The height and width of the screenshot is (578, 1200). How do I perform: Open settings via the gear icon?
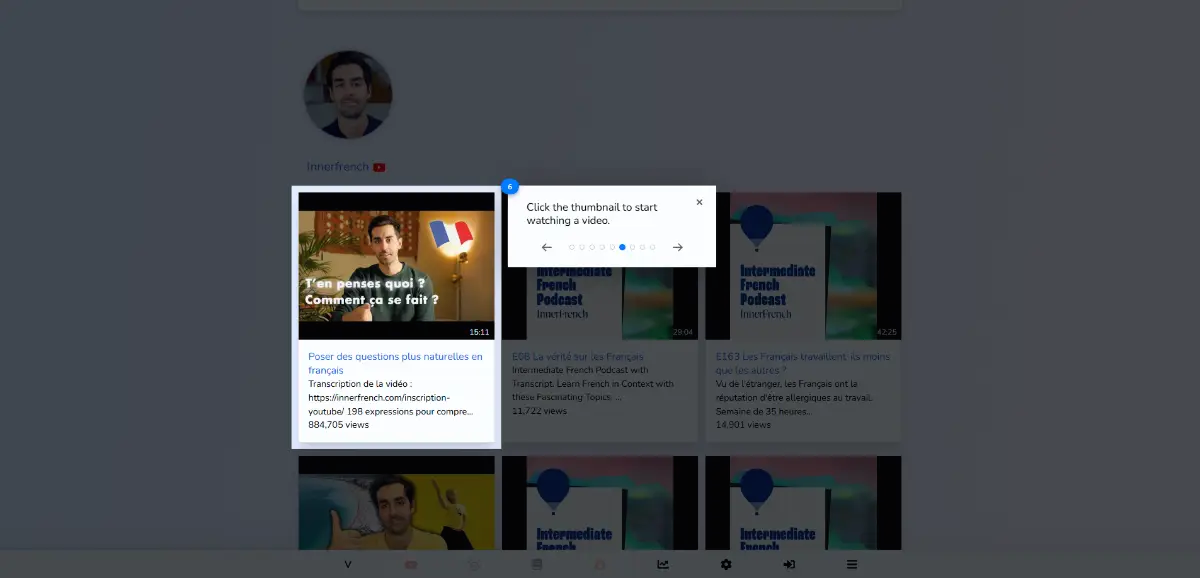point(726,565)
